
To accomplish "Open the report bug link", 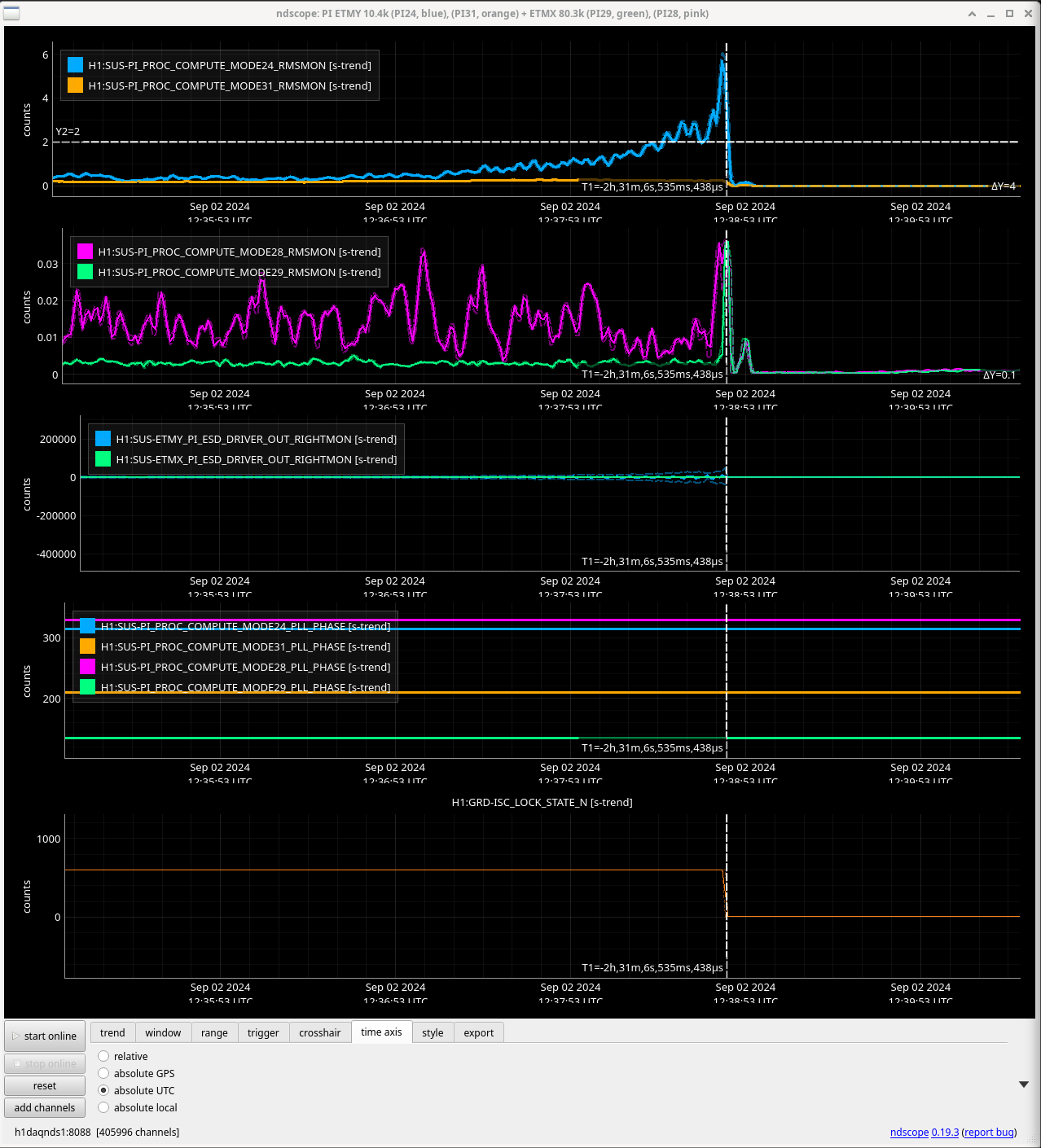I will 989,1132.
